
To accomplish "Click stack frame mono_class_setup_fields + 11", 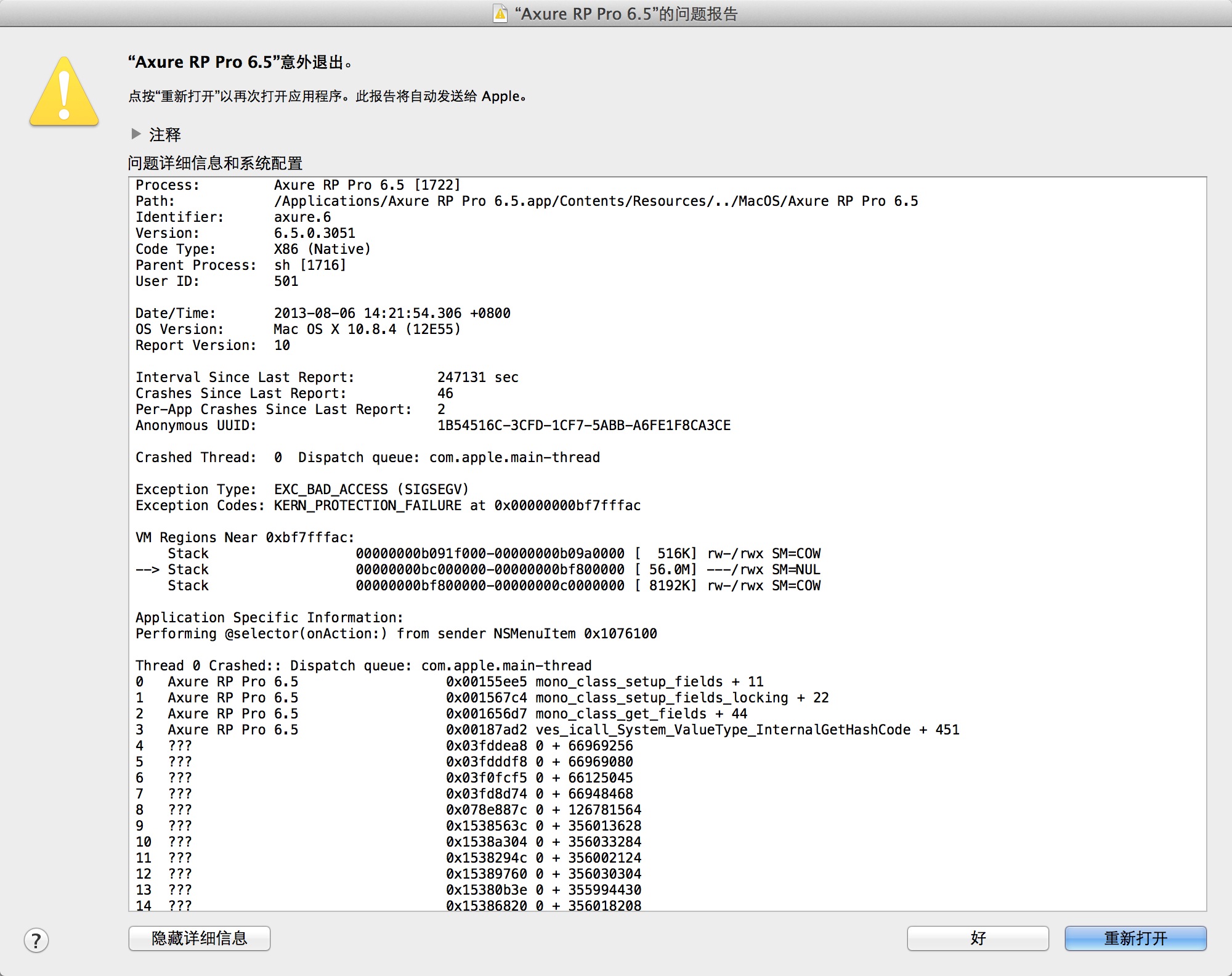I will (x=450, y=681).
